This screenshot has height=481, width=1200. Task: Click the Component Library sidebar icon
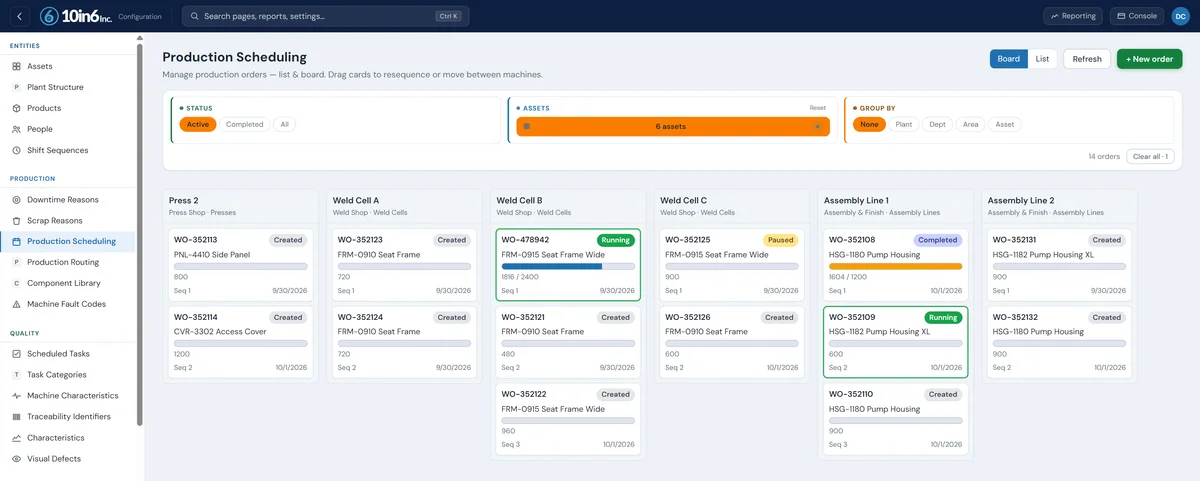click(16, 283)
